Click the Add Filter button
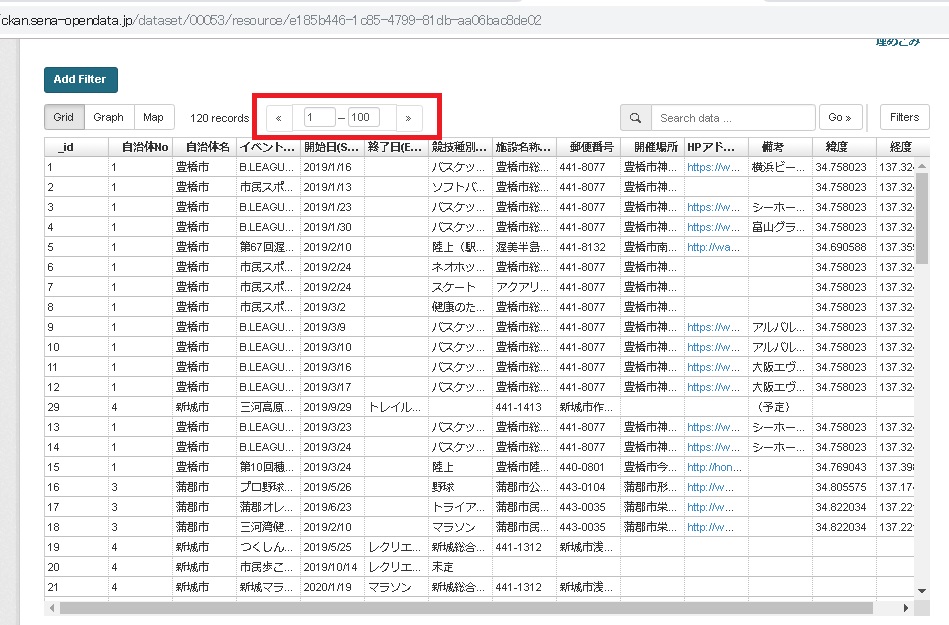 coord(80,79)
